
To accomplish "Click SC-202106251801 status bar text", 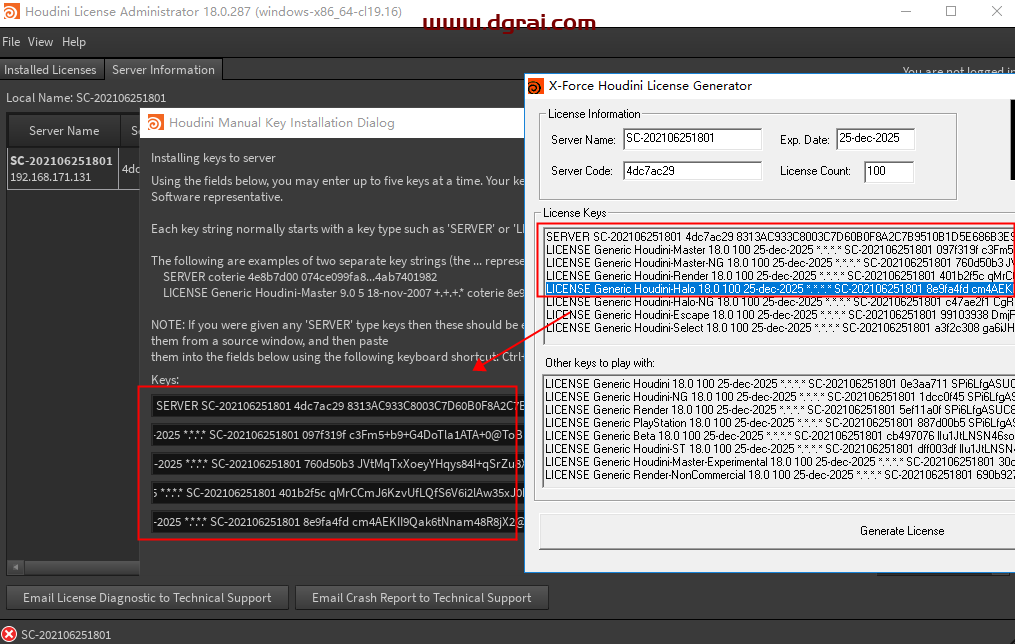I will pyautogui.click(x=66, y=635).
